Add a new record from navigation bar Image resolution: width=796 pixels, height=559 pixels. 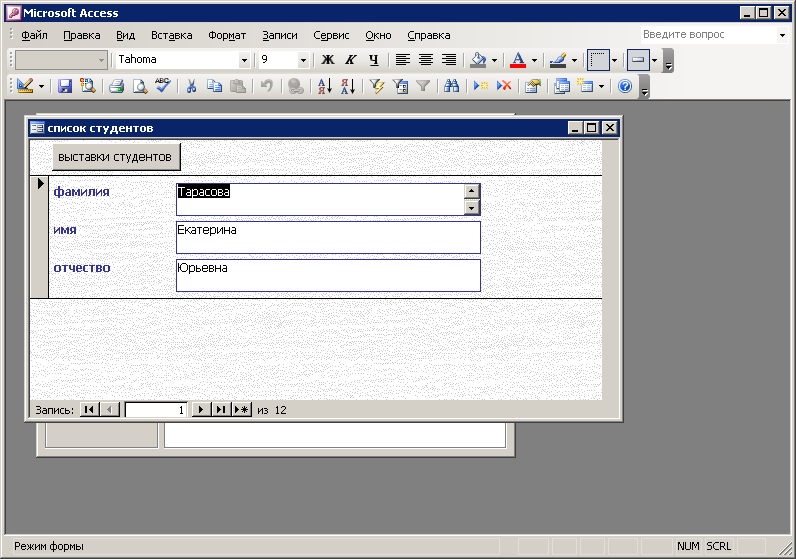pyautogui.click(x=242, y=410)
